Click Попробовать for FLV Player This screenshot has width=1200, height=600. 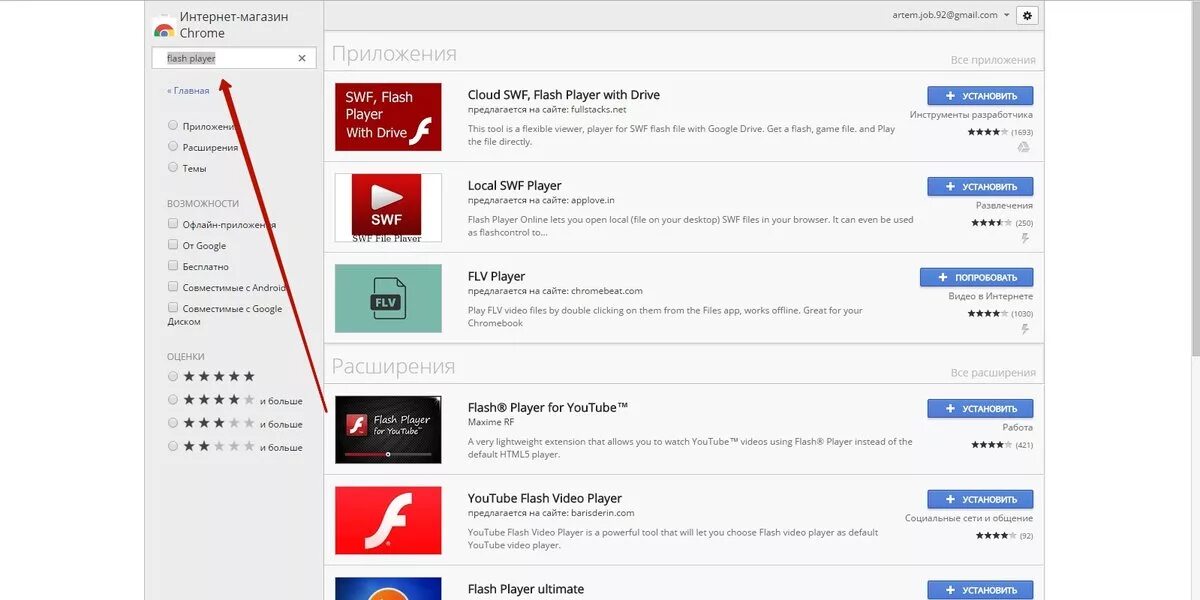pyautogui.click(x=977, y=277)
